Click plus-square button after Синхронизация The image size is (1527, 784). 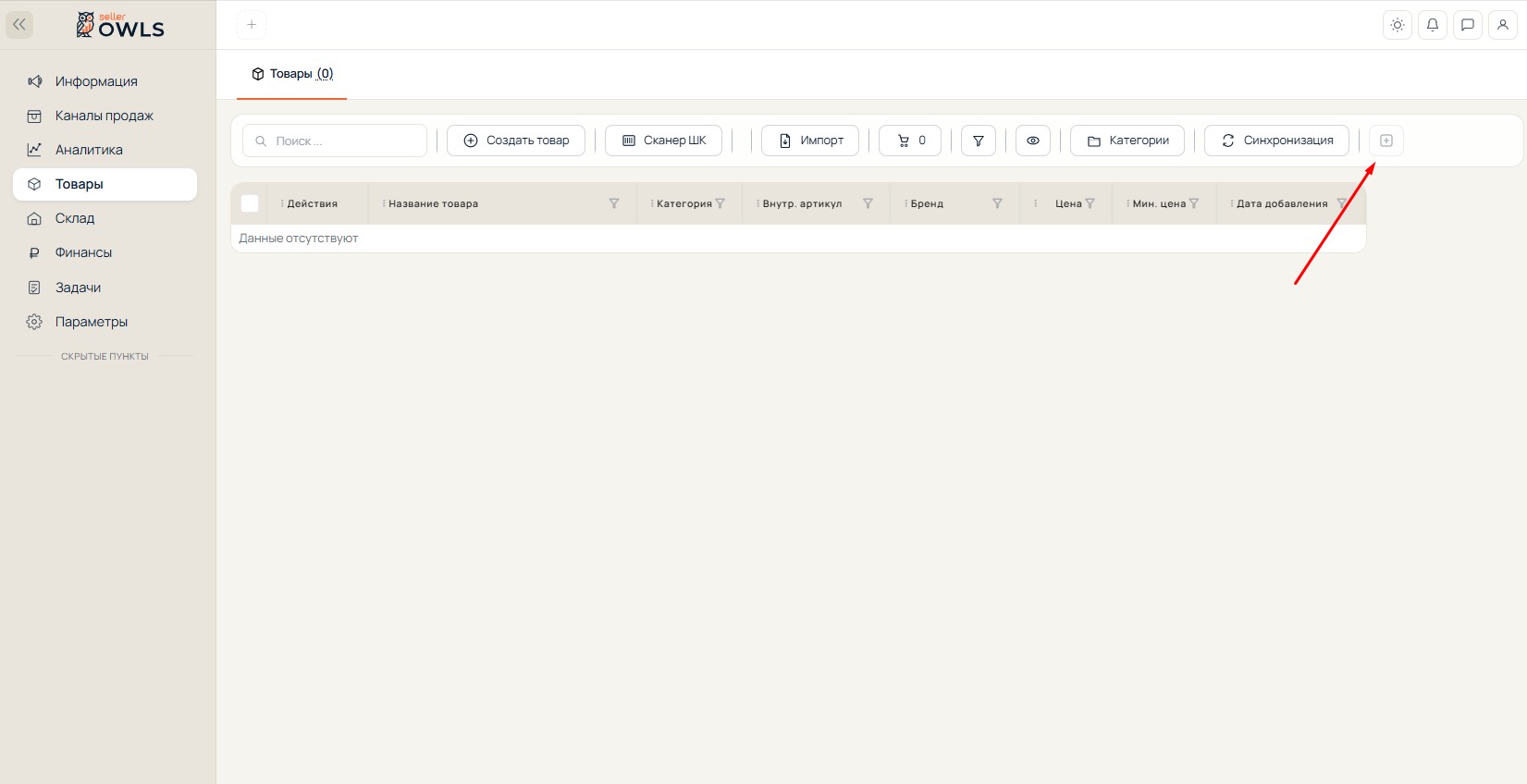1386,141
